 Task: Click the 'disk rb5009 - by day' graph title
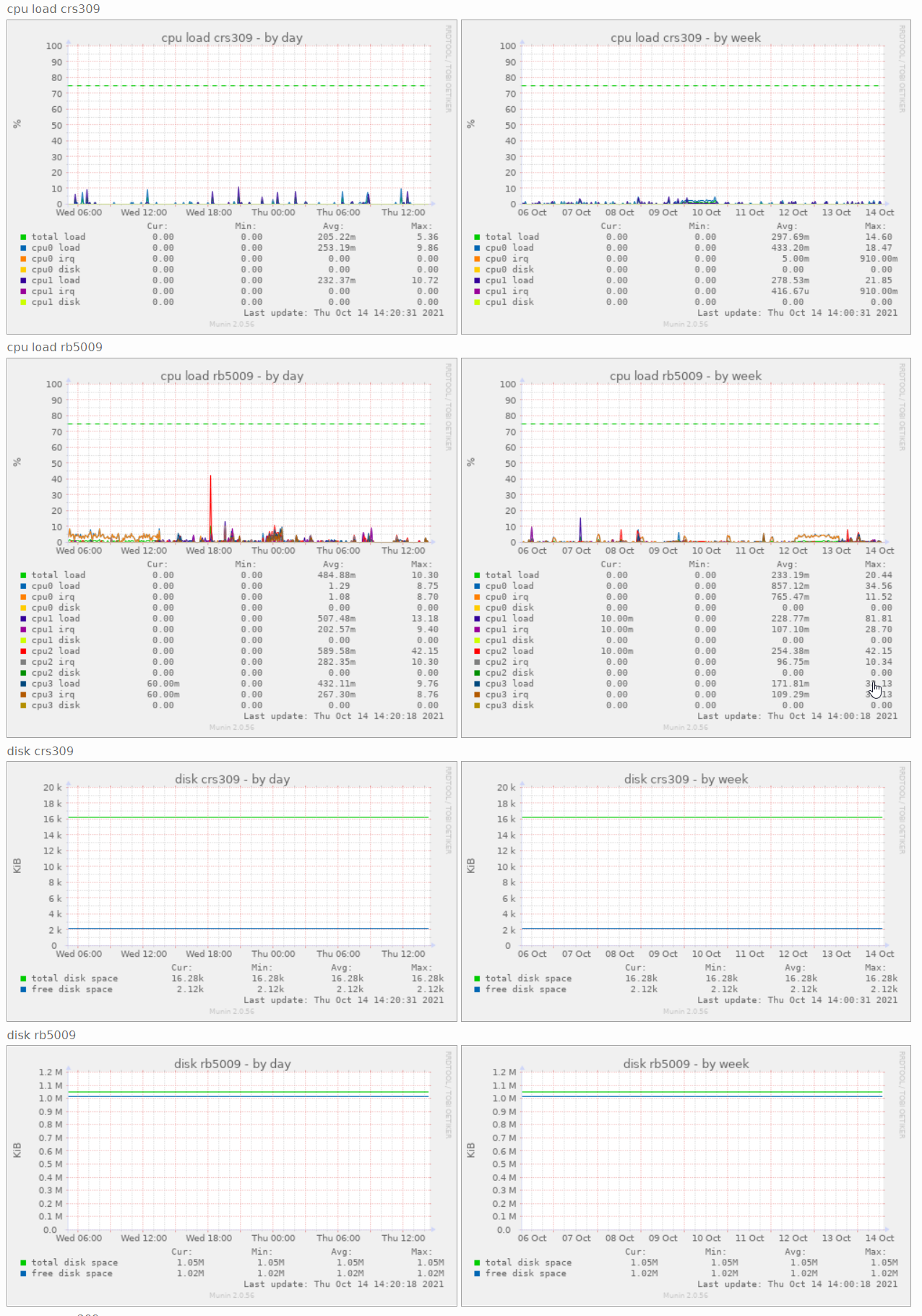[232, 1064]
